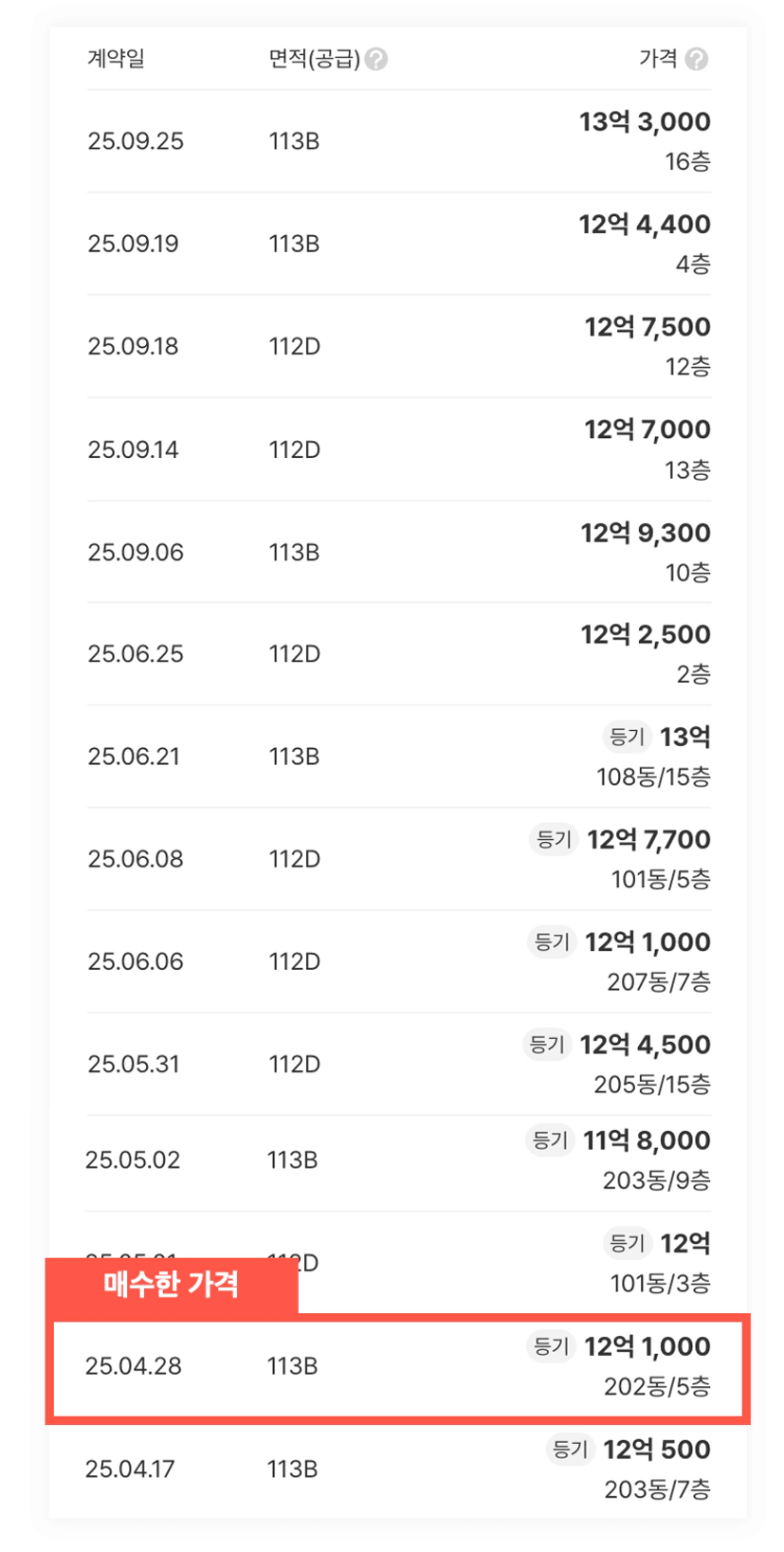The height and width of the screenshot is (1552, 784).
Task: Select the 12억 9,300 10층 entry
Action: [x=398, y=552]
